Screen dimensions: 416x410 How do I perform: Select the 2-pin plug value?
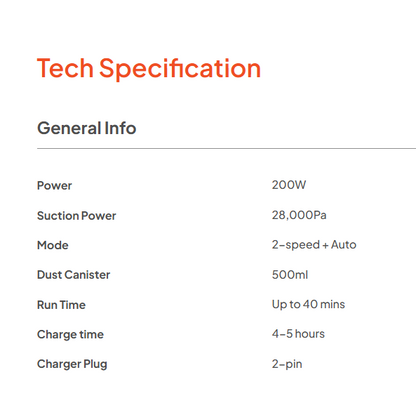click(x=287, y=364)
